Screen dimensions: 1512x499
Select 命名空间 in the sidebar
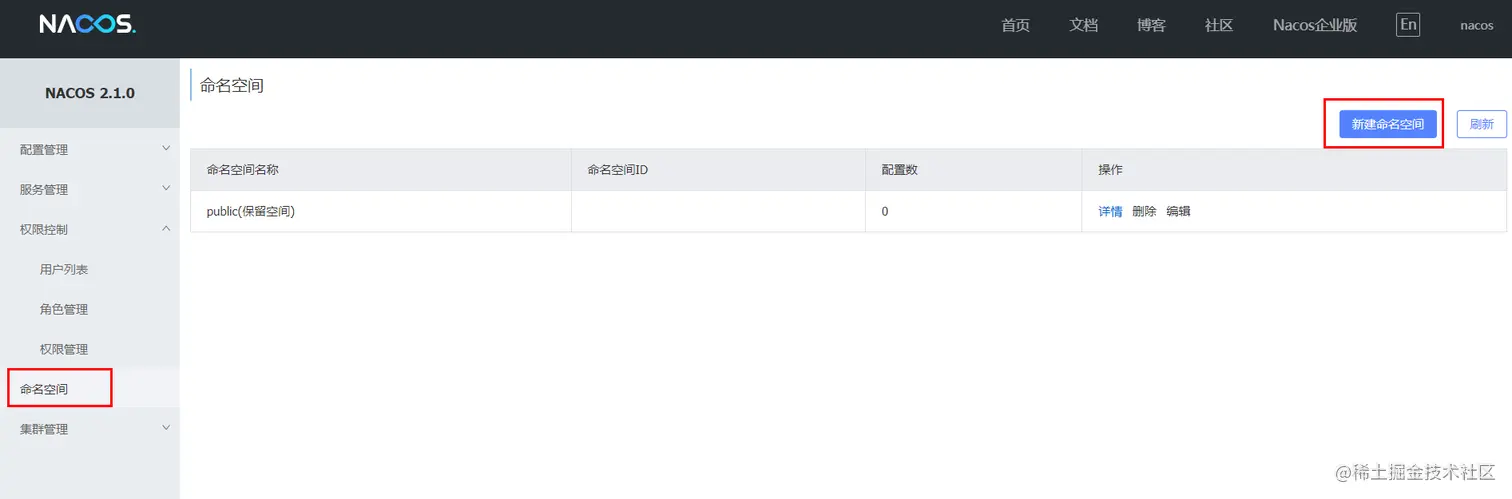[90, 388]
